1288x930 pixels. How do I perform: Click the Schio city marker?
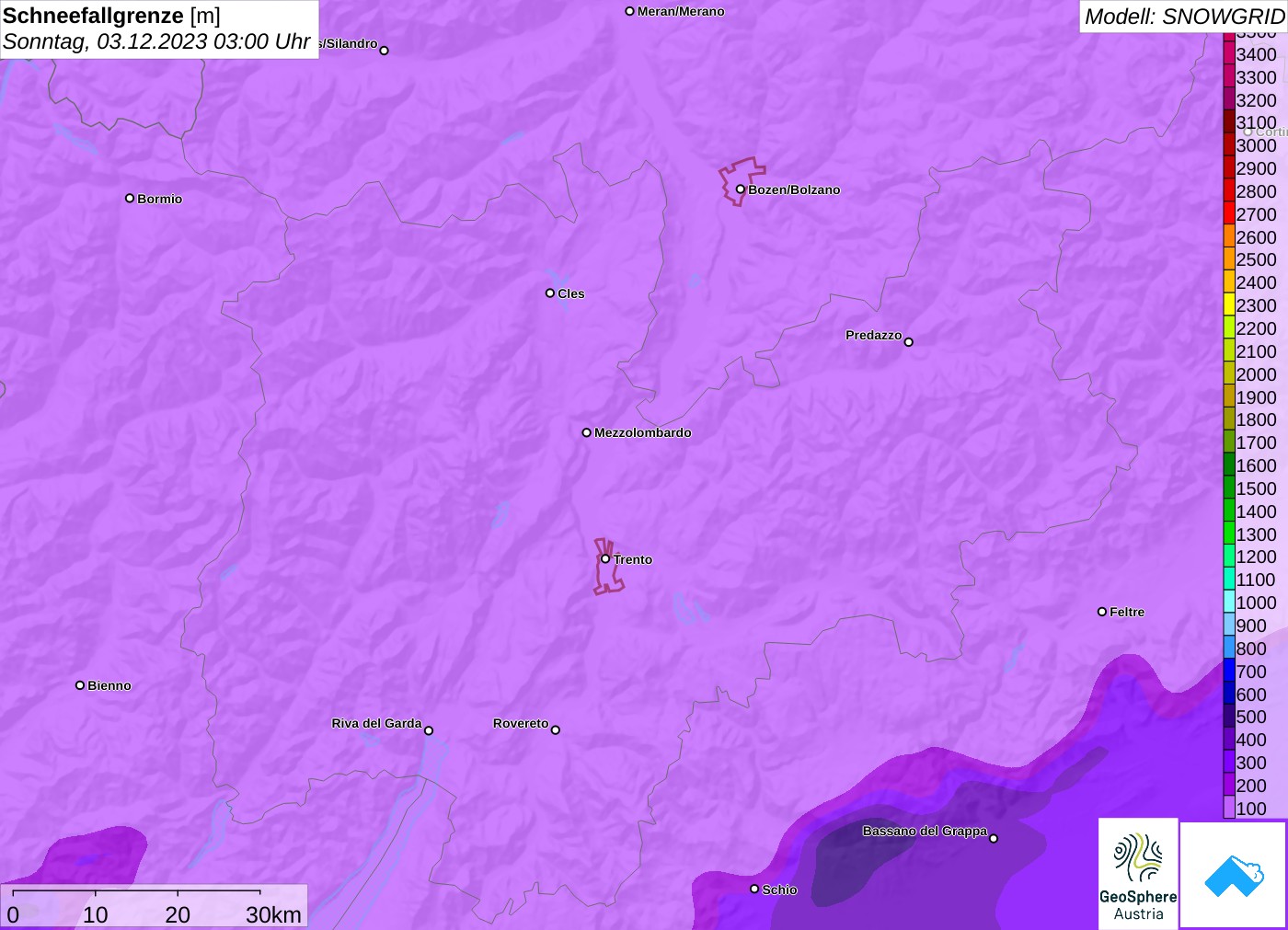tap(754, 889)
